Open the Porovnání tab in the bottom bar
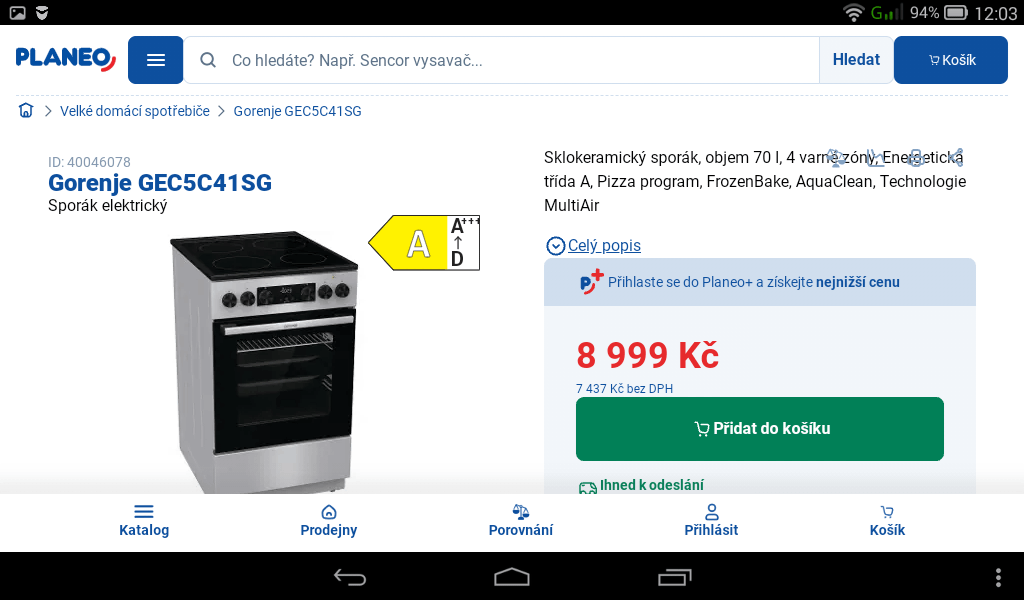This screenshot has width=1024, height=600. [520, 521]
